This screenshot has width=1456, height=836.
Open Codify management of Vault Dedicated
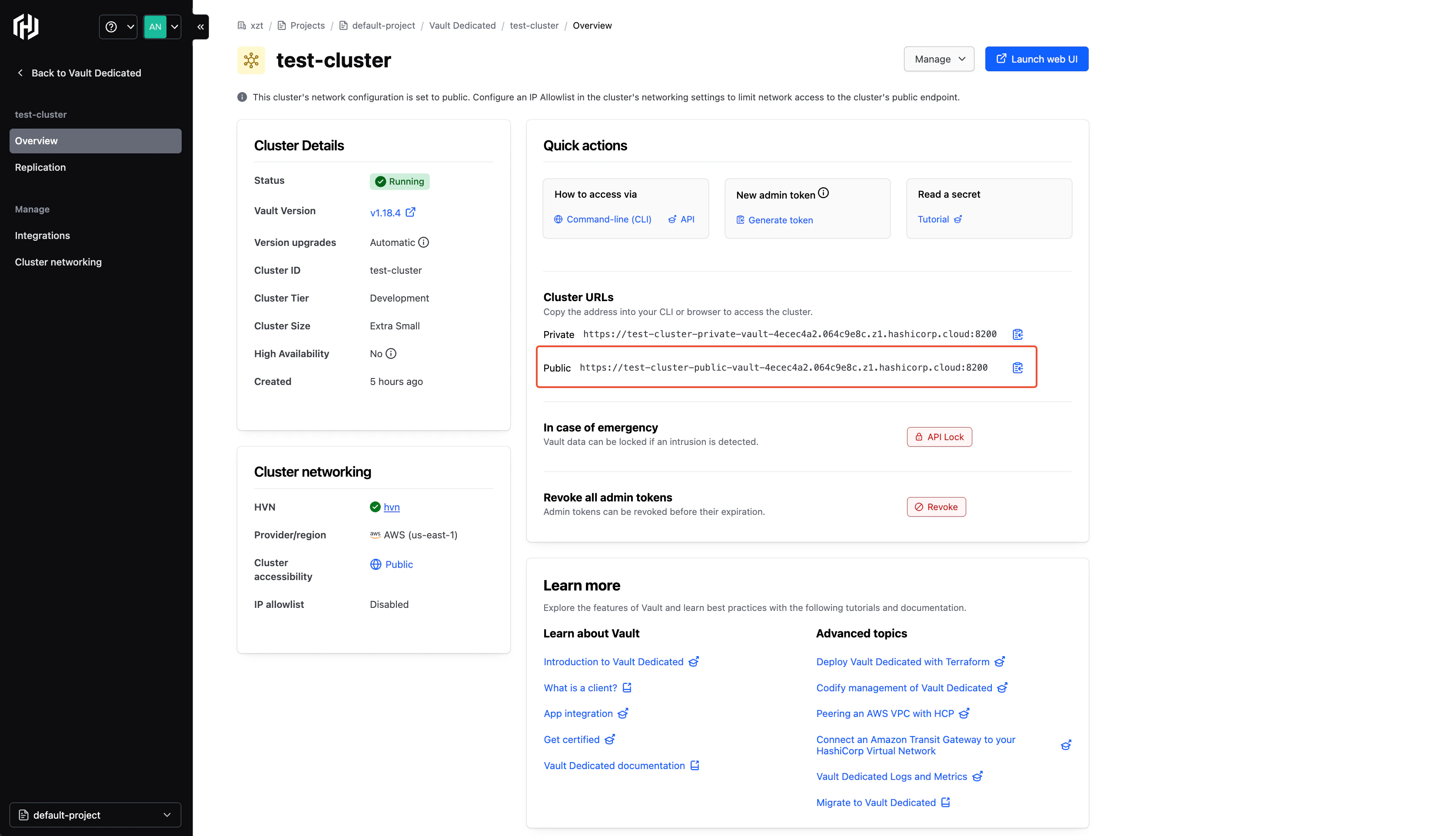[x=912, y=688]
